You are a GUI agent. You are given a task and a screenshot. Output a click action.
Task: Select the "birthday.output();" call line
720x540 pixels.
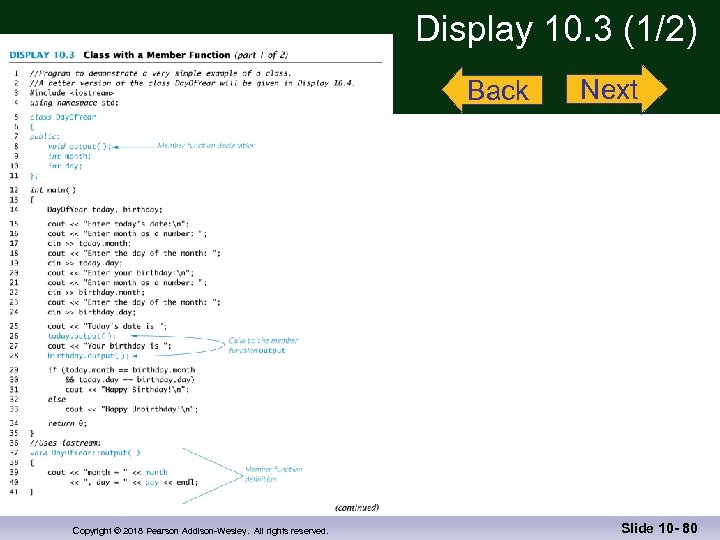click(88, 356)
